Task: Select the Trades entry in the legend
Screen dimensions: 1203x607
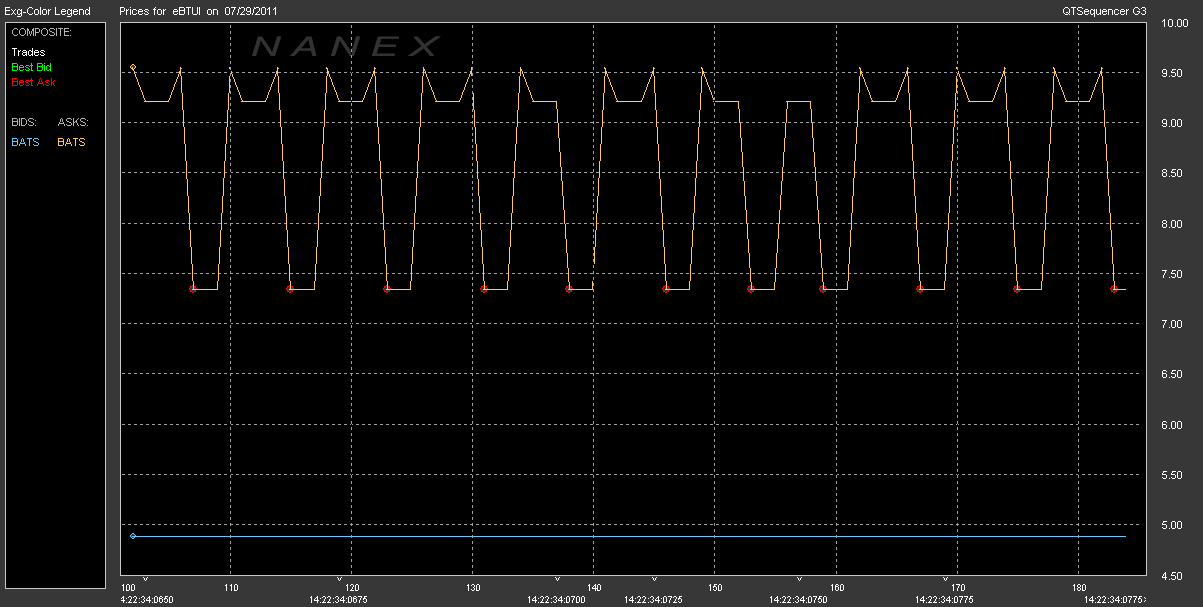Action: (28, 52)
